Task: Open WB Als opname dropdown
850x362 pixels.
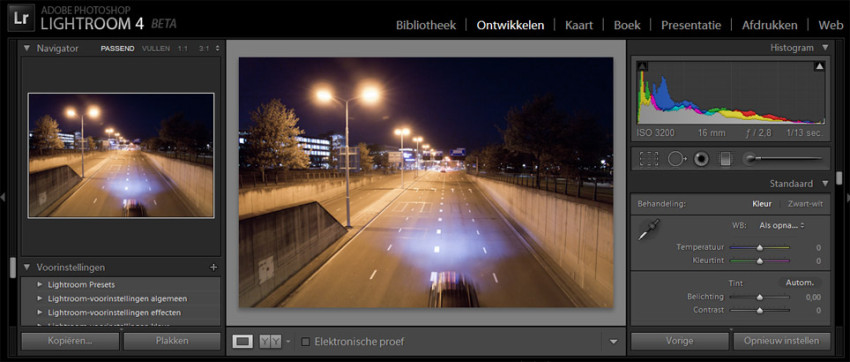Action: [781, 225]
